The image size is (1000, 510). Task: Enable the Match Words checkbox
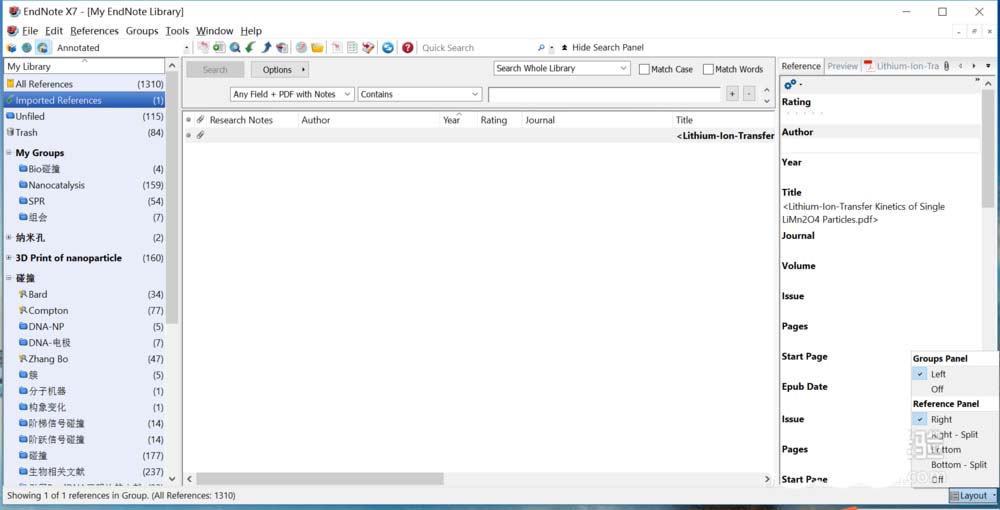pyautogui.click(x=709, y=70)
